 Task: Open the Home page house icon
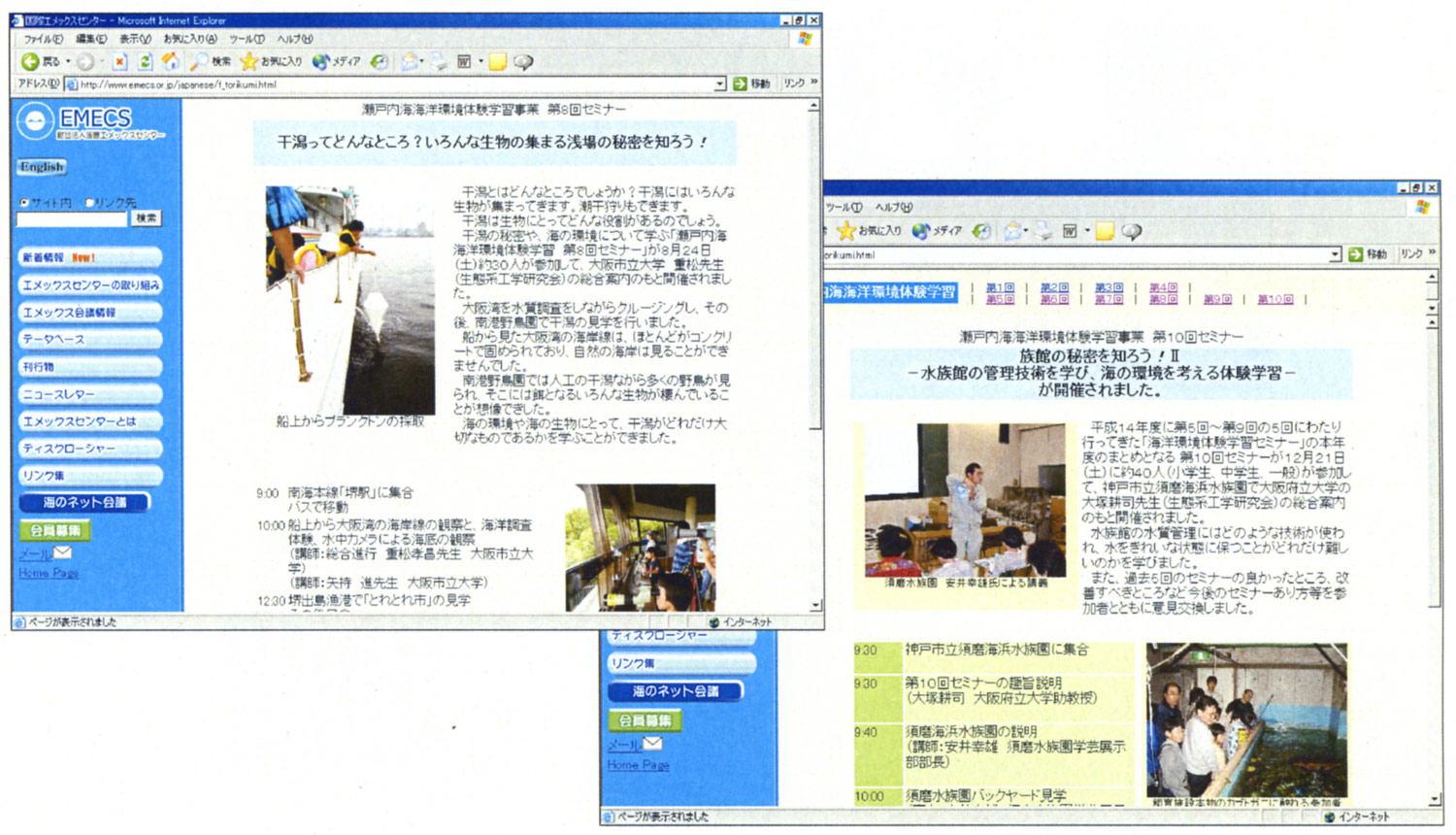click(x=171, y=61)
